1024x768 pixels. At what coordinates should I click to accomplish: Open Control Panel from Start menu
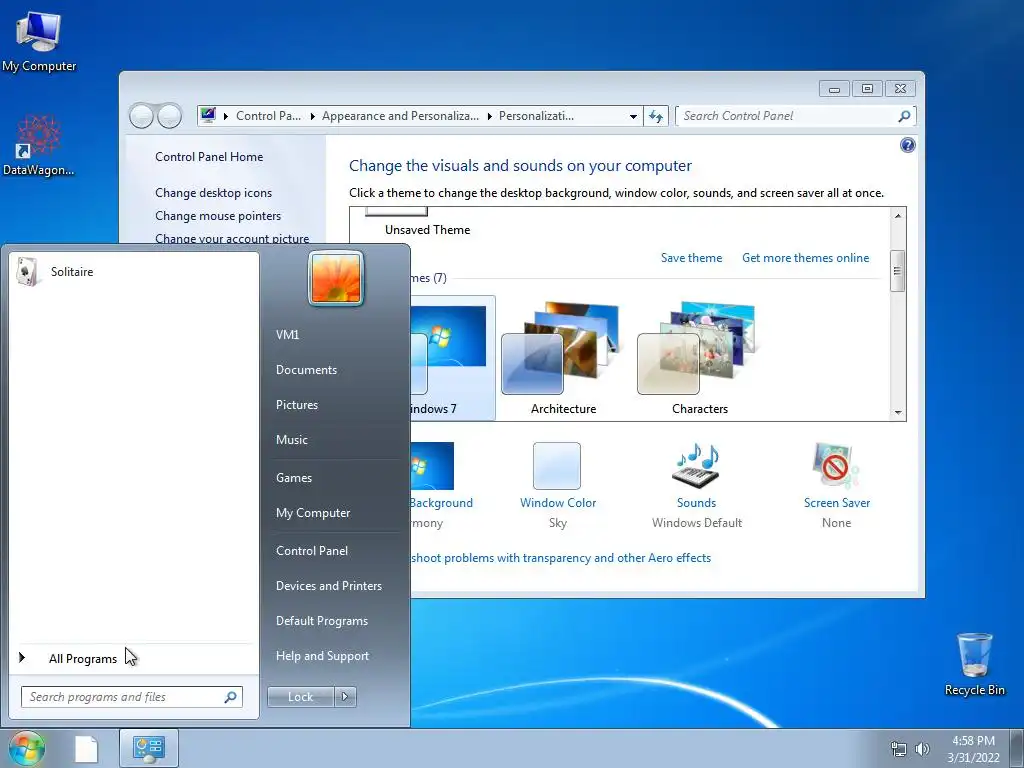[312, 551]
